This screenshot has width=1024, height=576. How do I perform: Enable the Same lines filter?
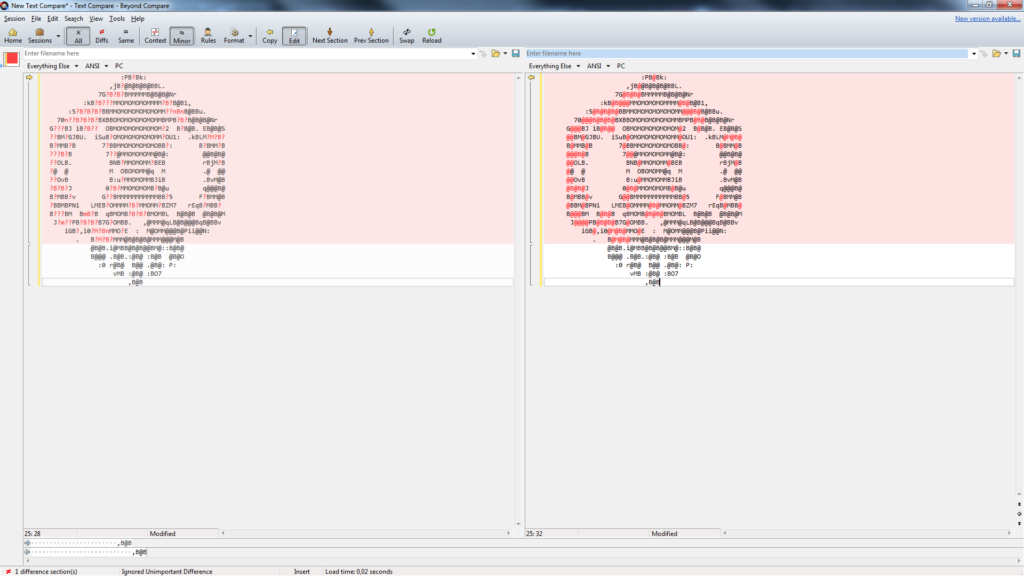click(126, 36)
